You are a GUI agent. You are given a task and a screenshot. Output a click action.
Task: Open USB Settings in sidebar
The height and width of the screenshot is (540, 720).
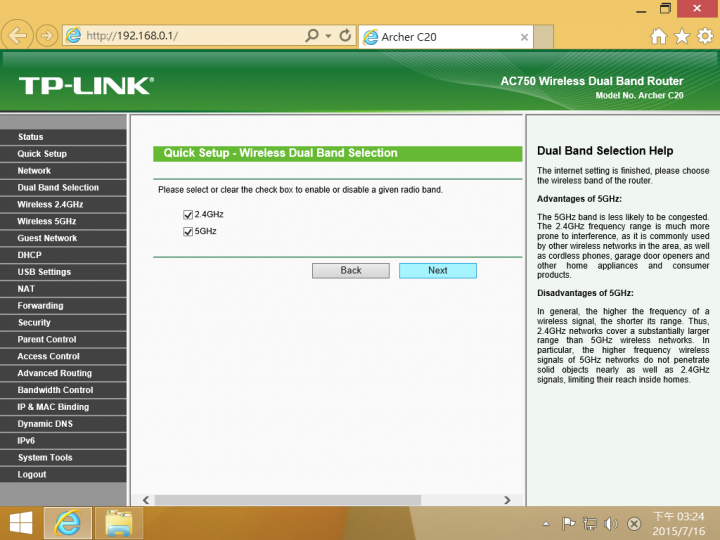pyautogui.click(x=63, y=272)
